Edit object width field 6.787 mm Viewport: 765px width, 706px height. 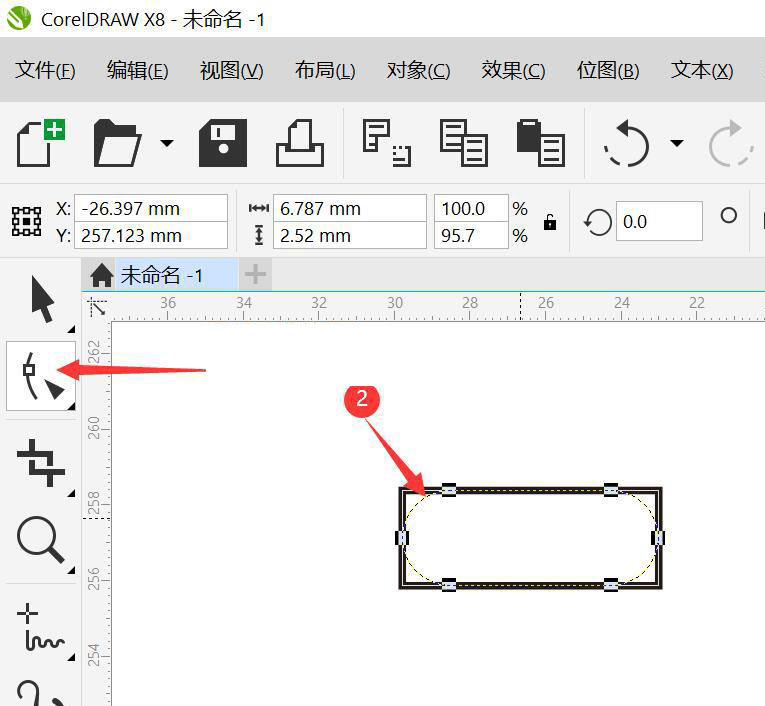[x=350, y=208]
